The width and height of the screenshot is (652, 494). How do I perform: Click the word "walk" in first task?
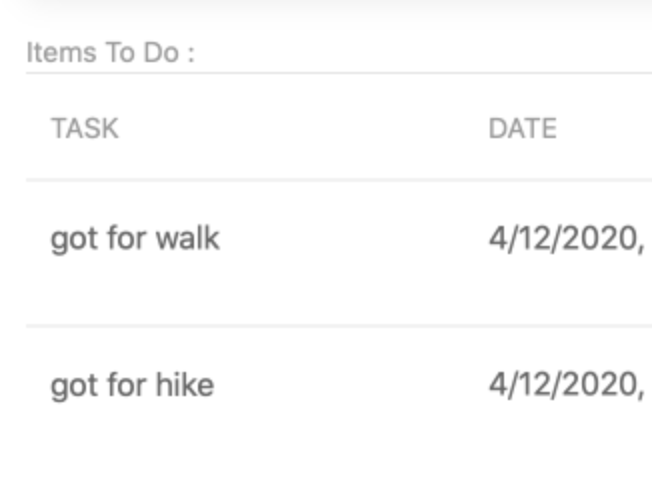point(188,238)
